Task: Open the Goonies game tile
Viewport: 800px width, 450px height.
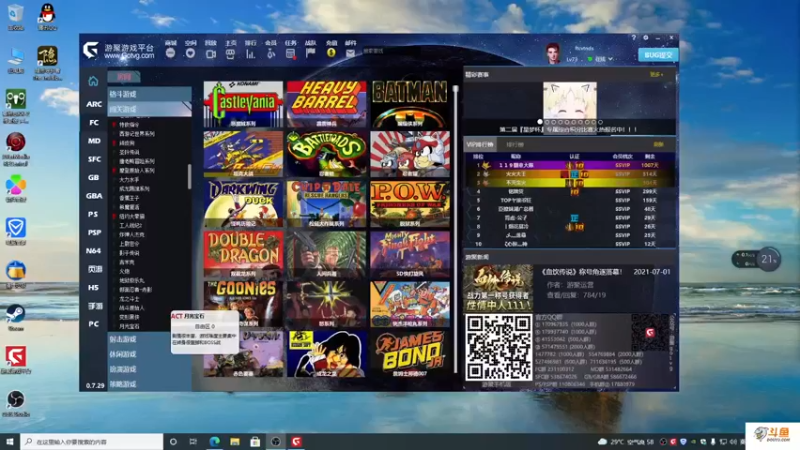Action: pyautogui.click(x=243, y=304)
